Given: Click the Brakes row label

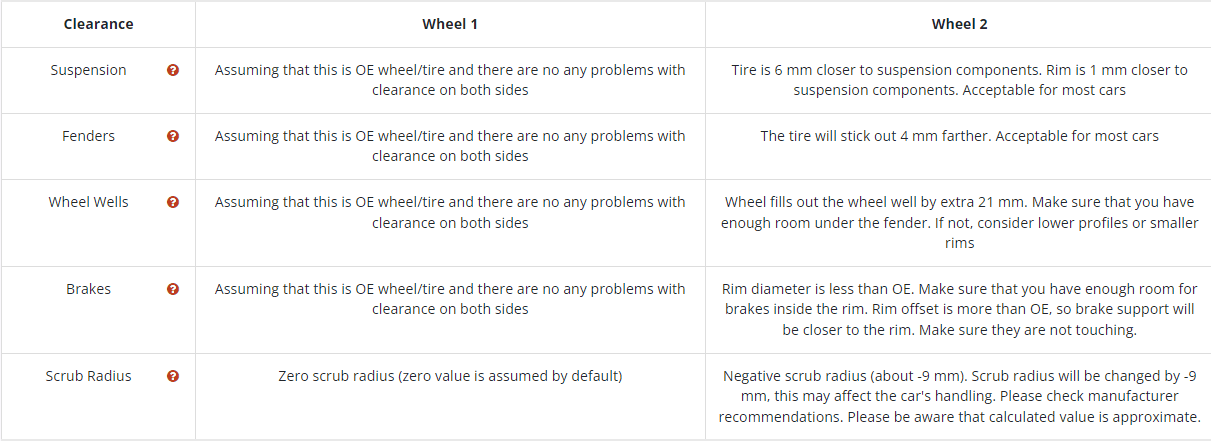Looking at the screenshot, I should (89, 289).
